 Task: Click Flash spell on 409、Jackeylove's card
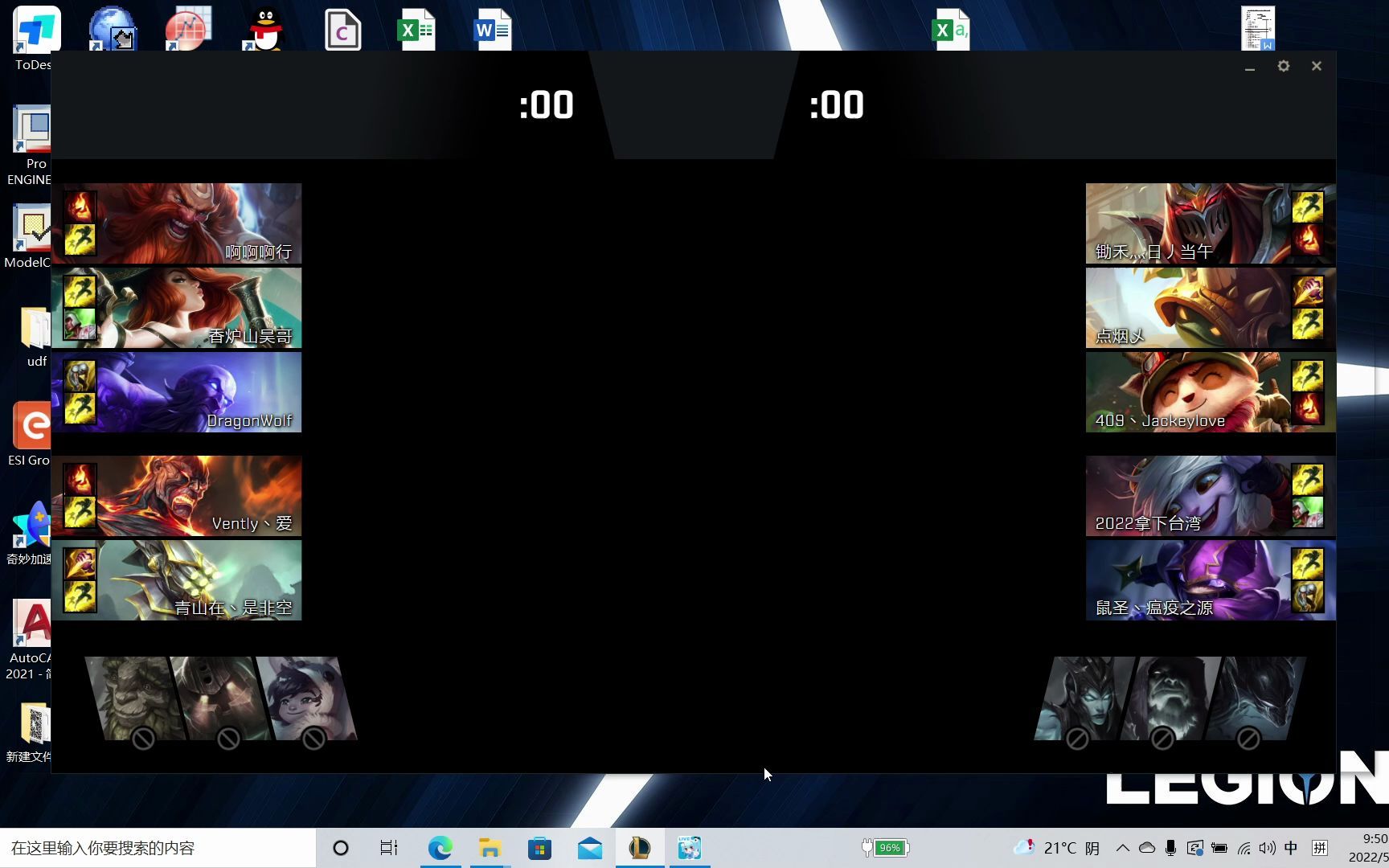click(1308, 375)
